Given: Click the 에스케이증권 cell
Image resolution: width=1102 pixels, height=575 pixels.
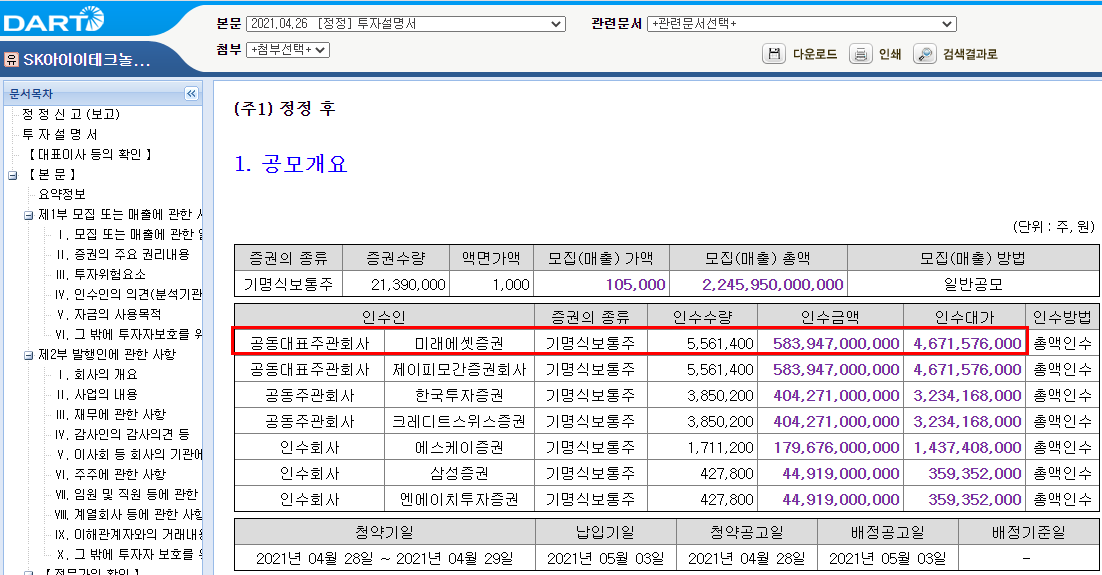Looking at the screenshot, I should 459,447.
